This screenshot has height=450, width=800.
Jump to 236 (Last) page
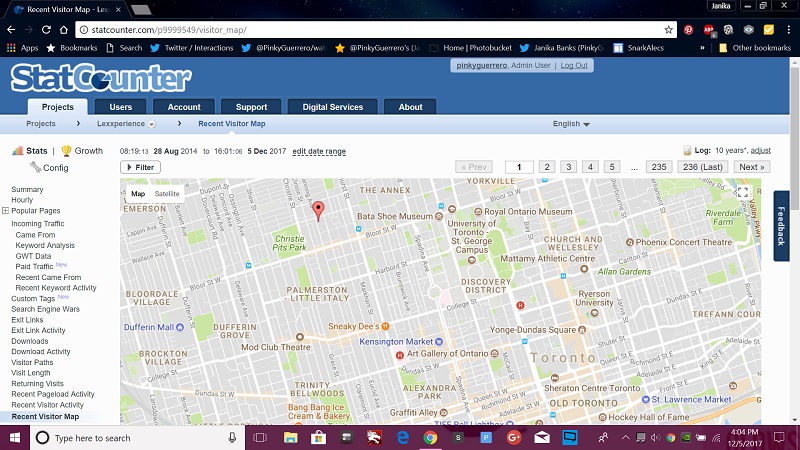coord(703,167)
